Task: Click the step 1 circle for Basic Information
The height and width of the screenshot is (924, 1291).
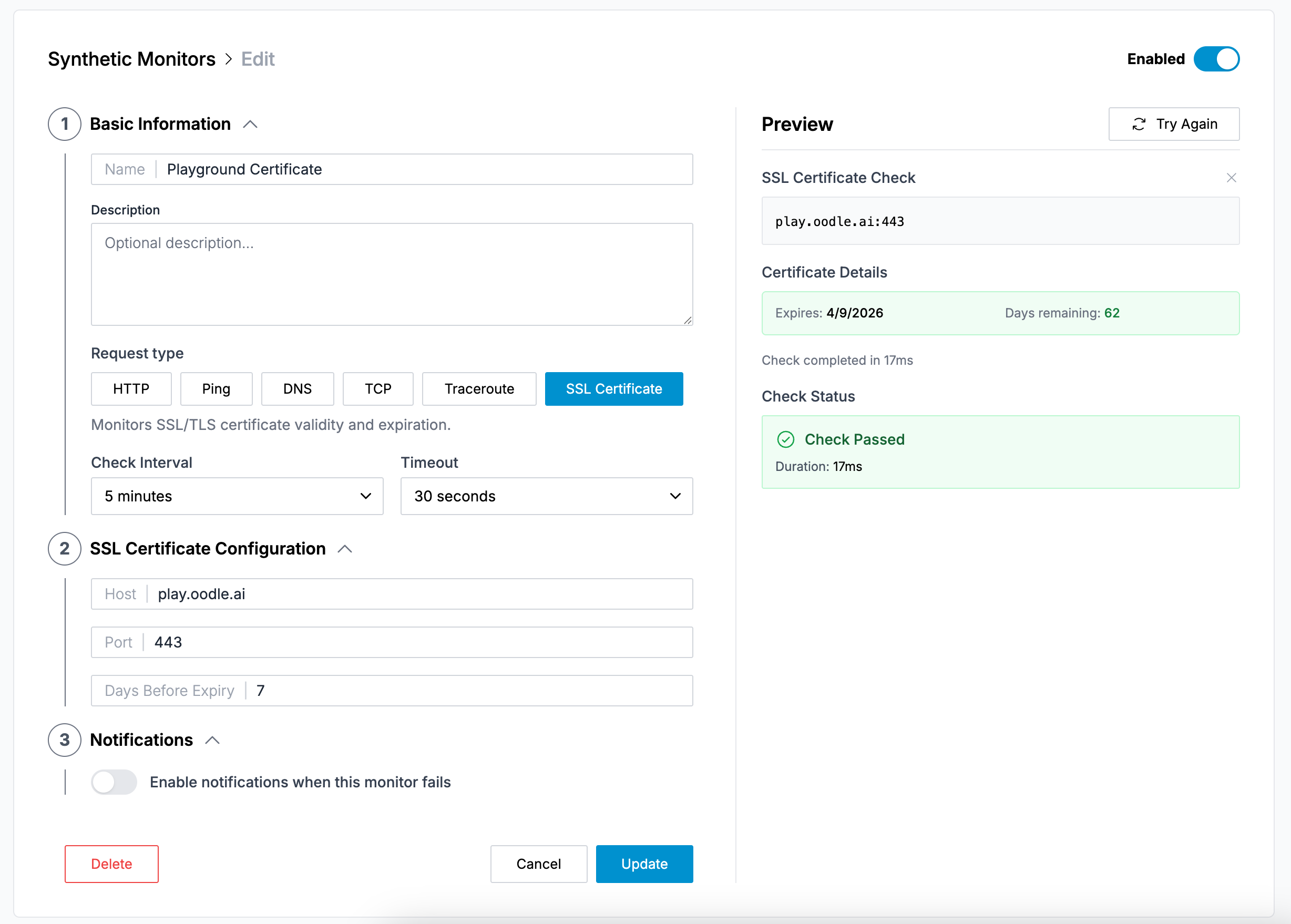Action: point(65,124)
